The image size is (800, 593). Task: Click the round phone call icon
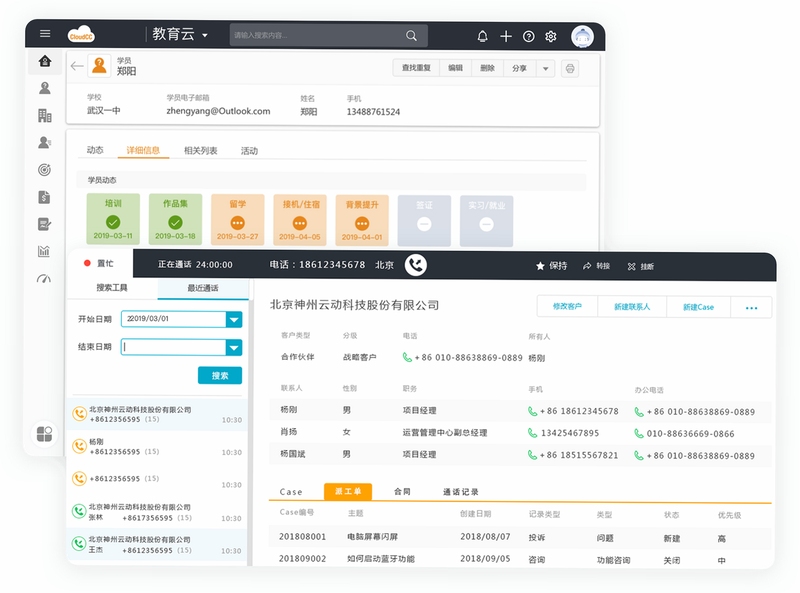pos(416,265)
